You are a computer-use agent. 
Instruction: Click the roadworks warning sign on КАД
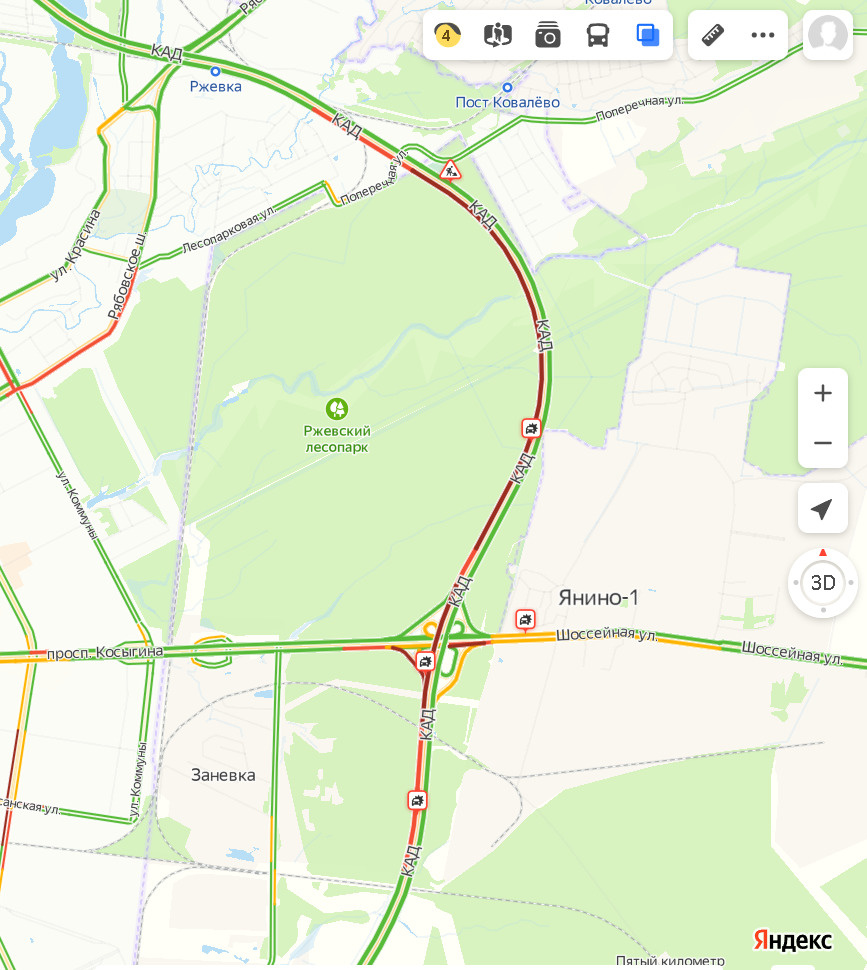[450, 170]
